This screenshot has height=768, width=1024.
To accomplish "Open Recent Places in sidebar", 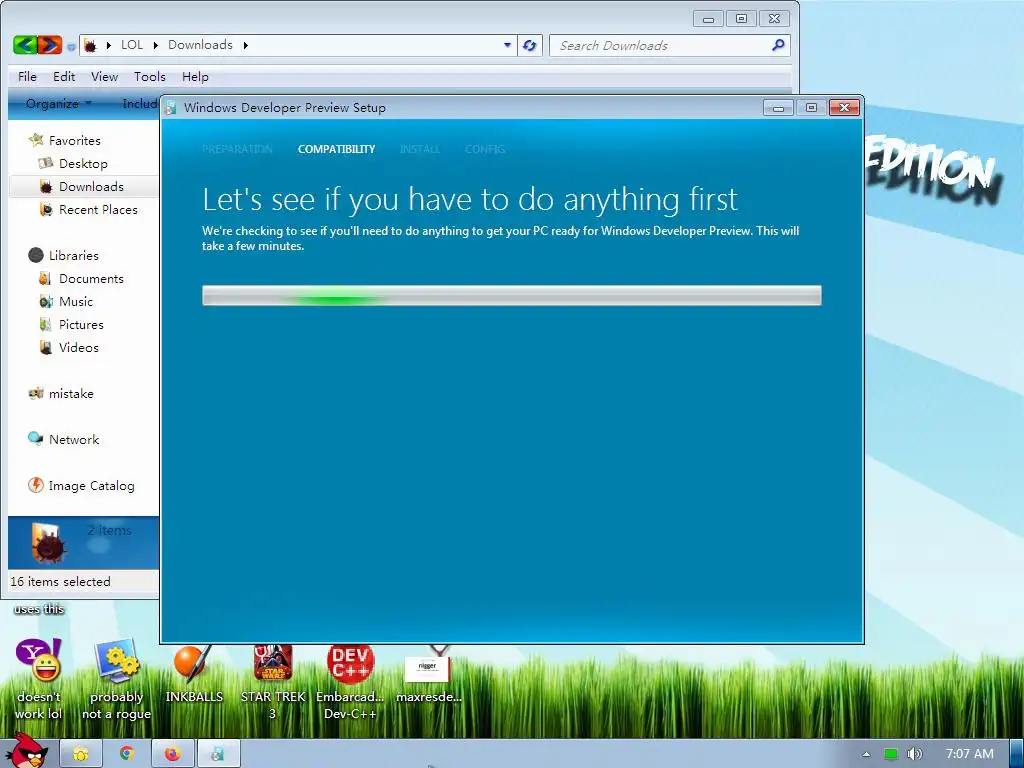I will pos(98,210).
